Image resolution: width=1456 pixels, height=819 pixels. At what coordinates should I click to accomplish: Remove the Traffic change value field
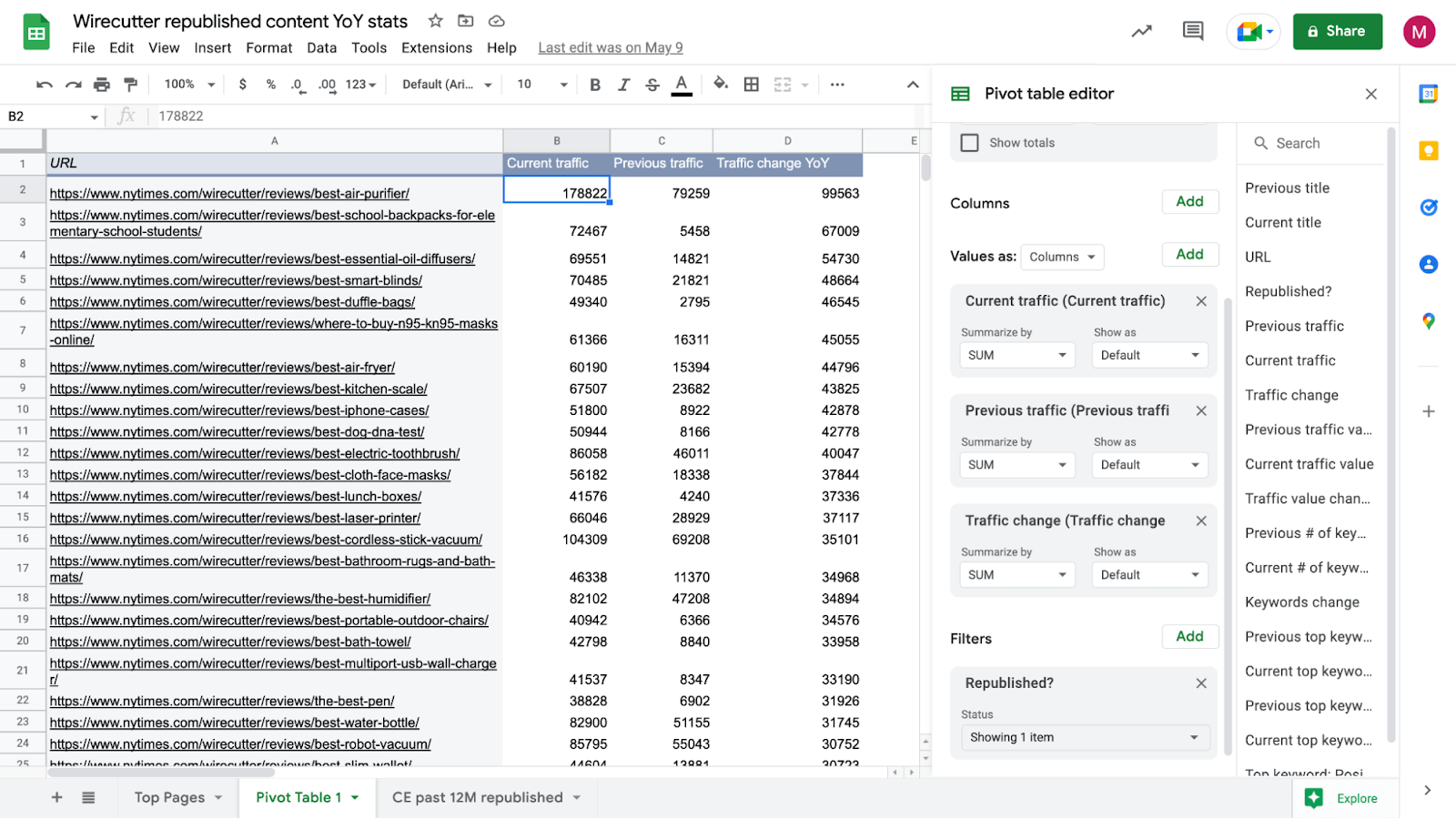click(1201, 521)
